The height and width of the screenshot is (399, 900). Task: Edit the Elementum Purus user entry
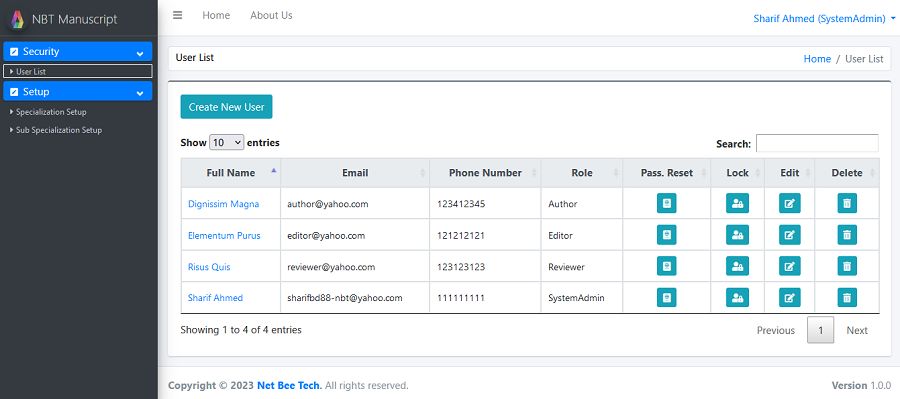tap(789, 235)
